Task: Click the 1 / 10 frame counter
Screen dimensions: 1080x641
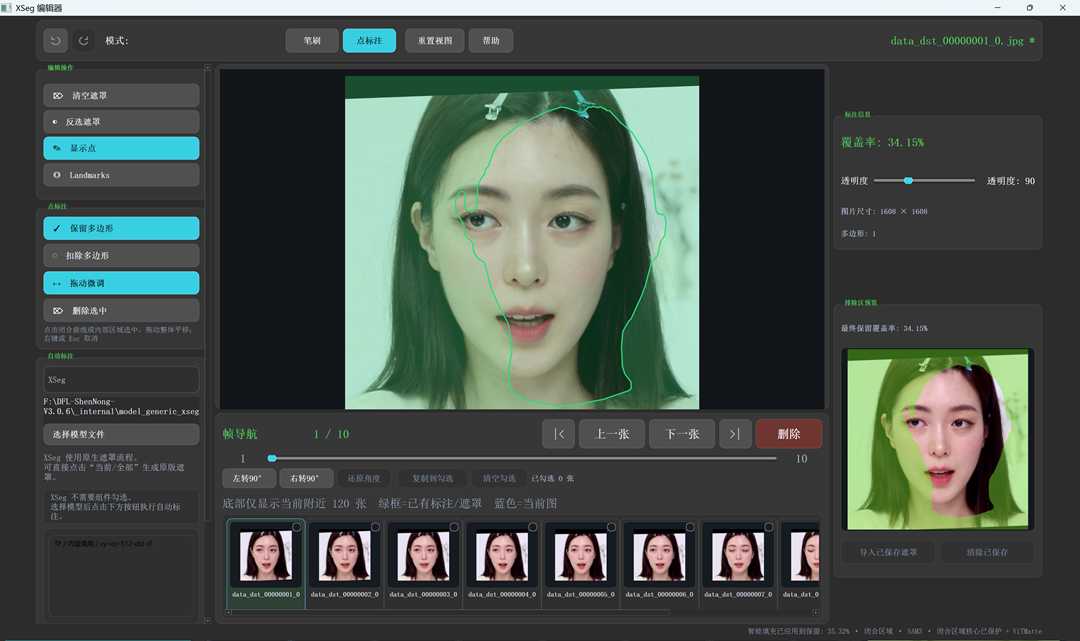Action: 331,434
